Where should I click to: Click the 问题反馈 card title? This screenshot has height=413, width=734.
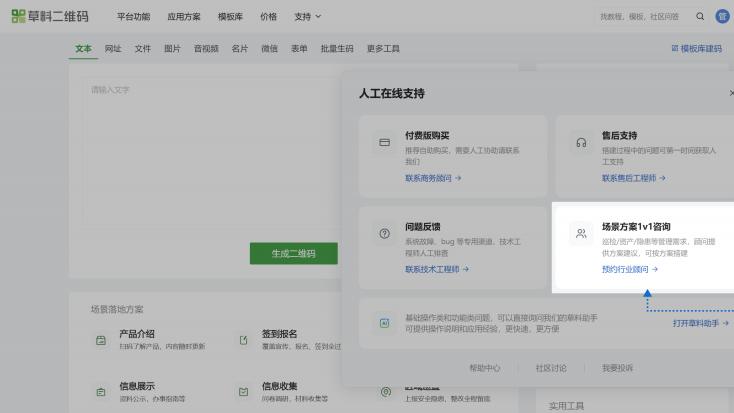point(423,227)
